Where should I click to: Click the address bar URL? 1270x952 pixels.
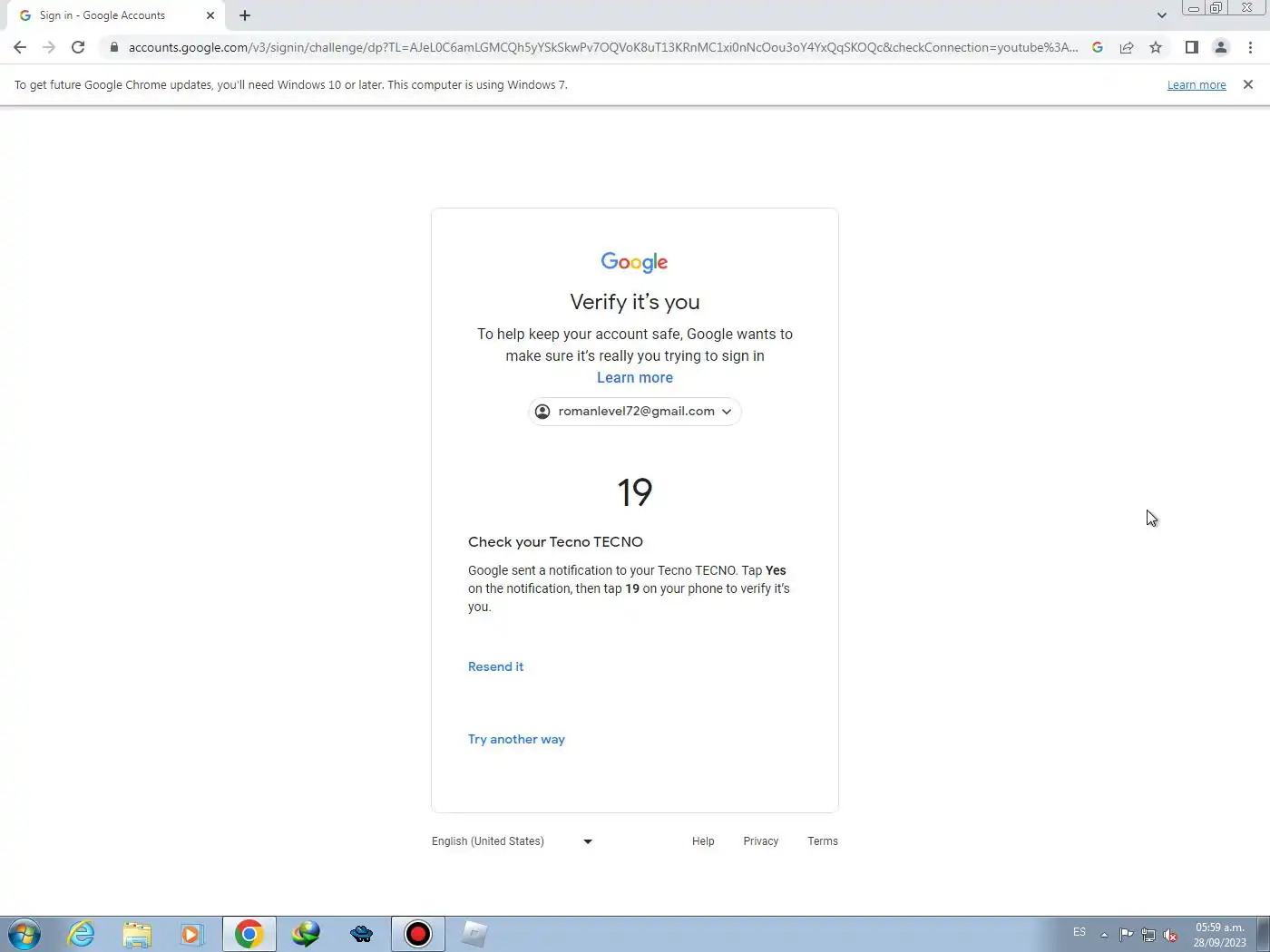[x=603, y=47]
